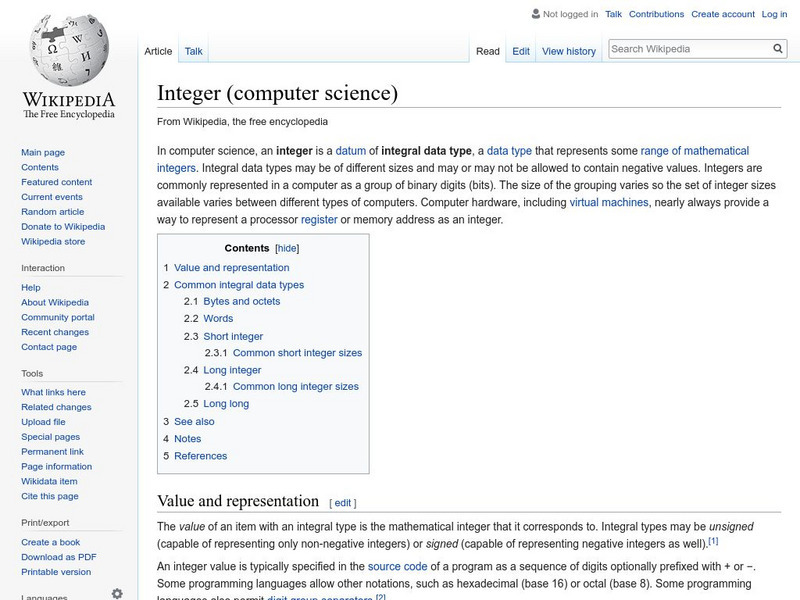Jump to Notes section

187,438
